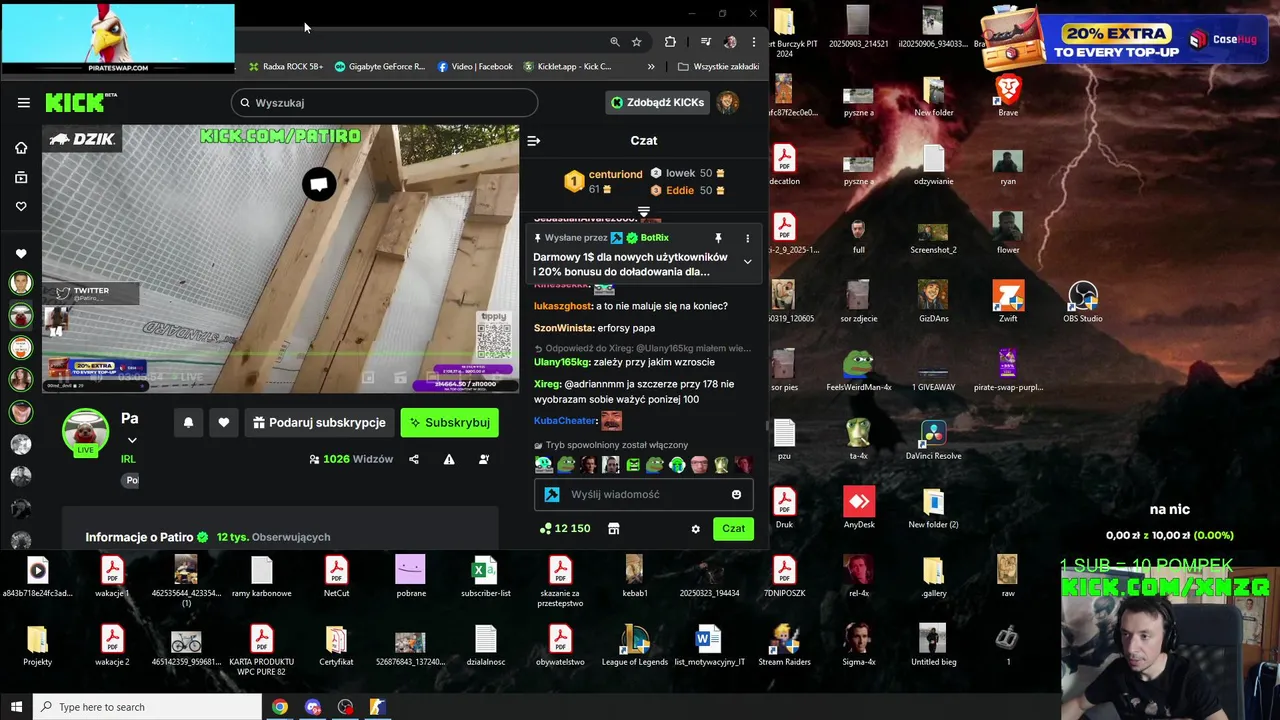Open Chrome three-dot menu

tap(753, 42)
